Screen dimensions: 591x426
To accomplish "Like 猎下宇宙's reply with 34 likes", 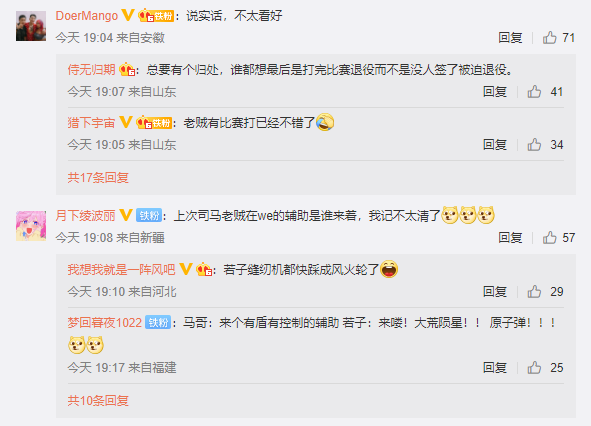I will [x=534, y=145].
